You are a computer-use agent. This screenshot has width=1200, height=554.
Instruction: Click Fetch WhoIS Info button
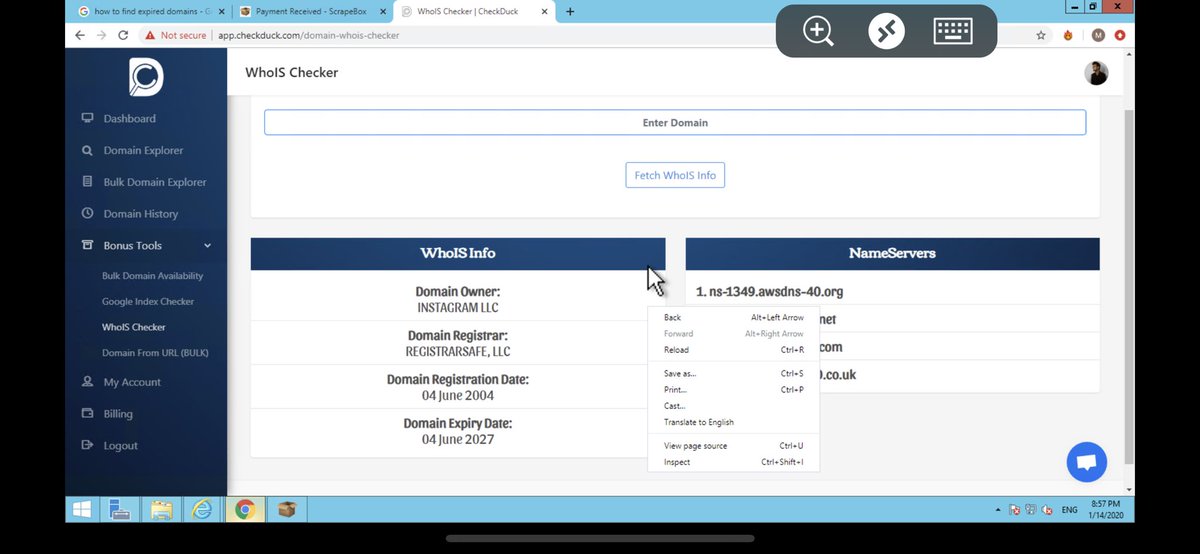[x=675, y=175]
